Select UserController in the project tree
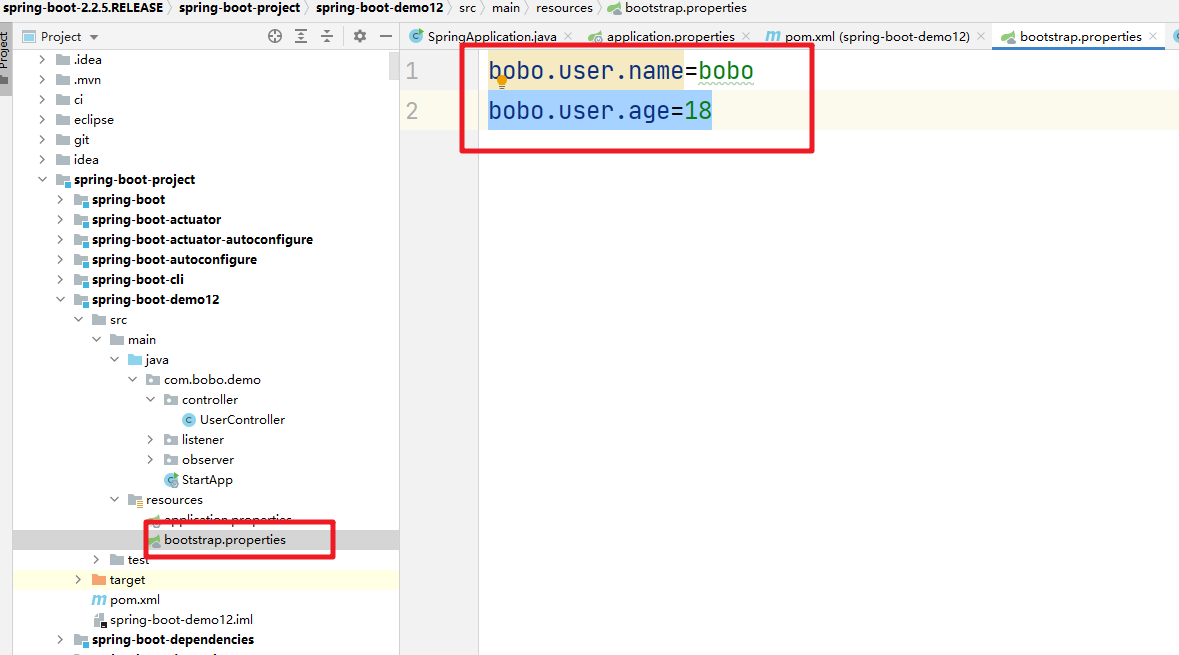This screenshot has height=655, width=1179. tap(242, 420)
